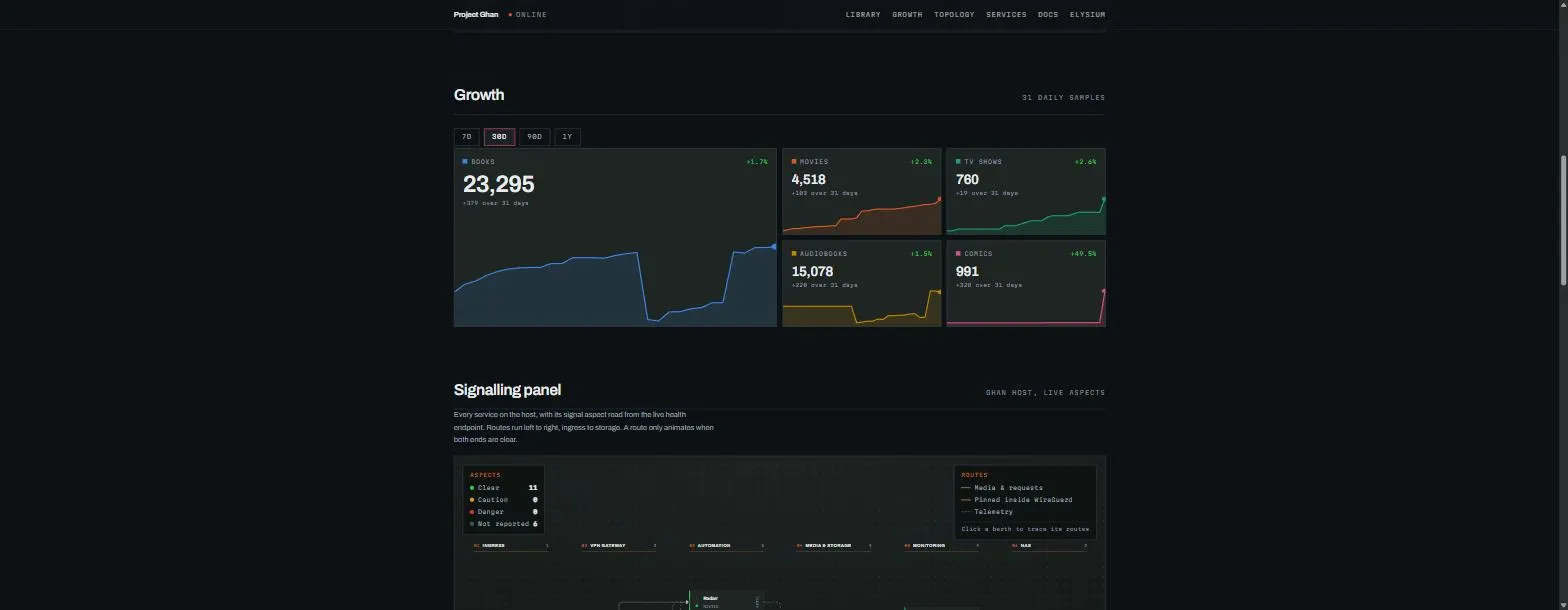
Task: Click the Monitoring column header
Action: point(942,546)
